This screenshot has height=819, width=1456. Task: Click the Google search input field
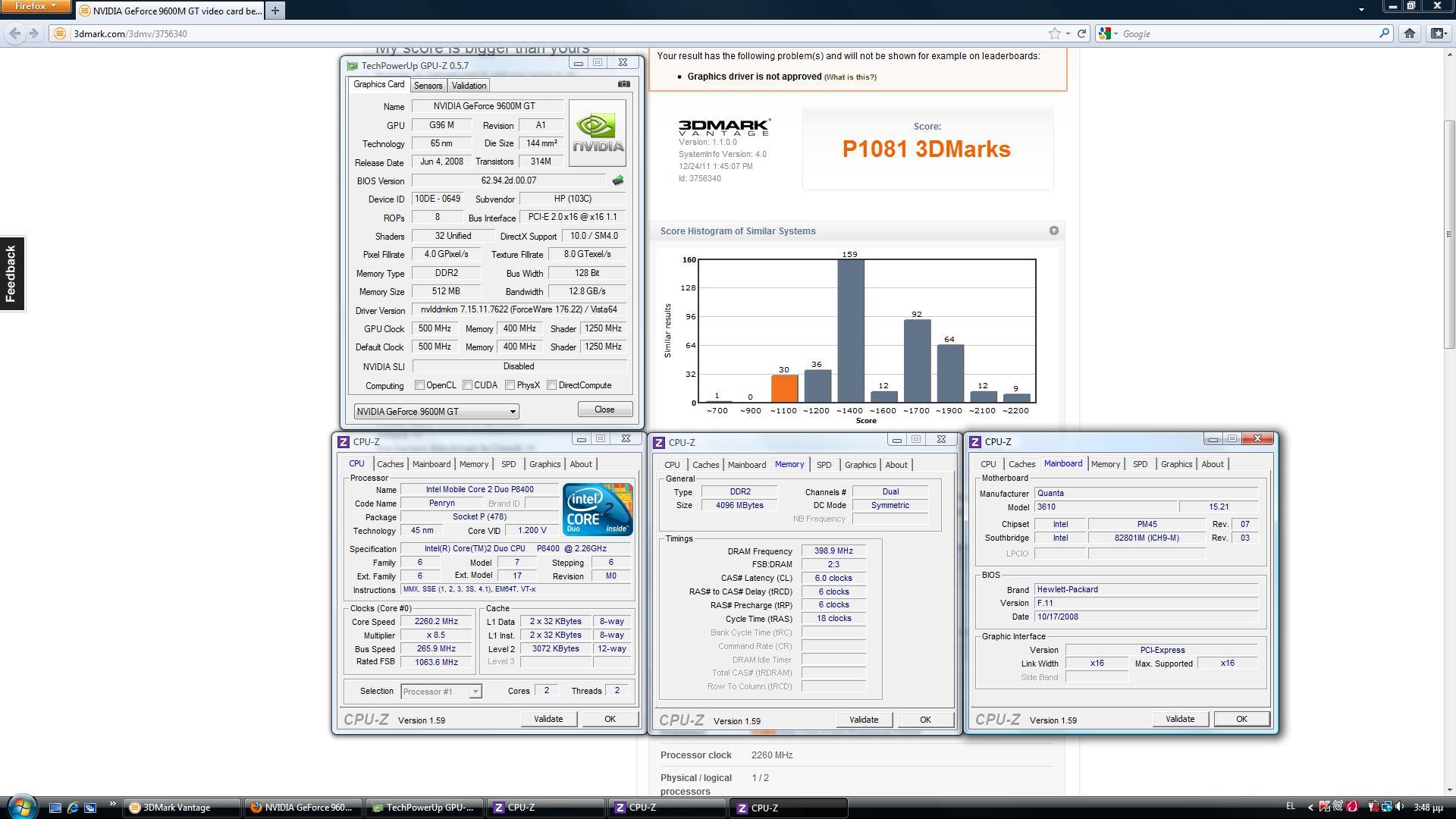point(1247,33)
